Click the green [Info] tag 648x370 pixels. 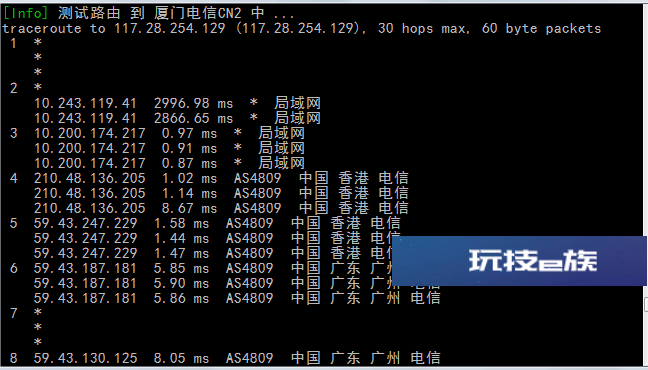point(25,13)
